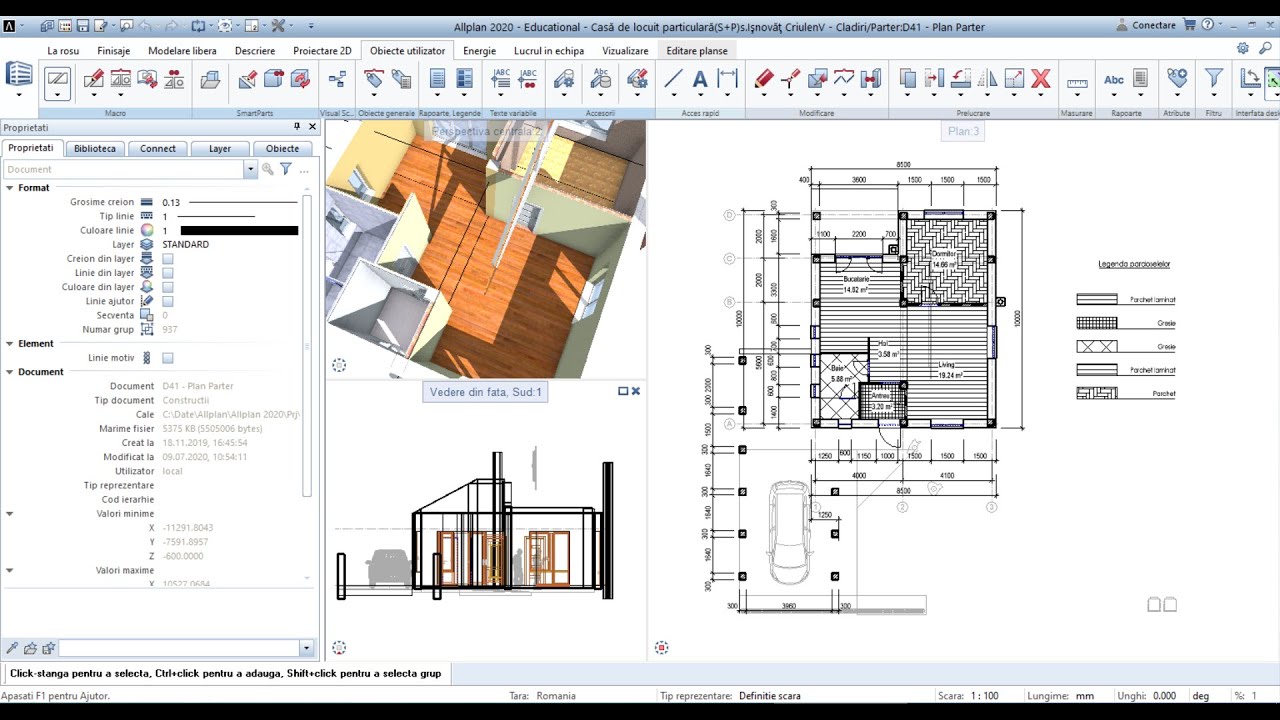The width and height of the screenshot is (1280, 720).
Task: Collapse the Document section
Action: (10, 372)
